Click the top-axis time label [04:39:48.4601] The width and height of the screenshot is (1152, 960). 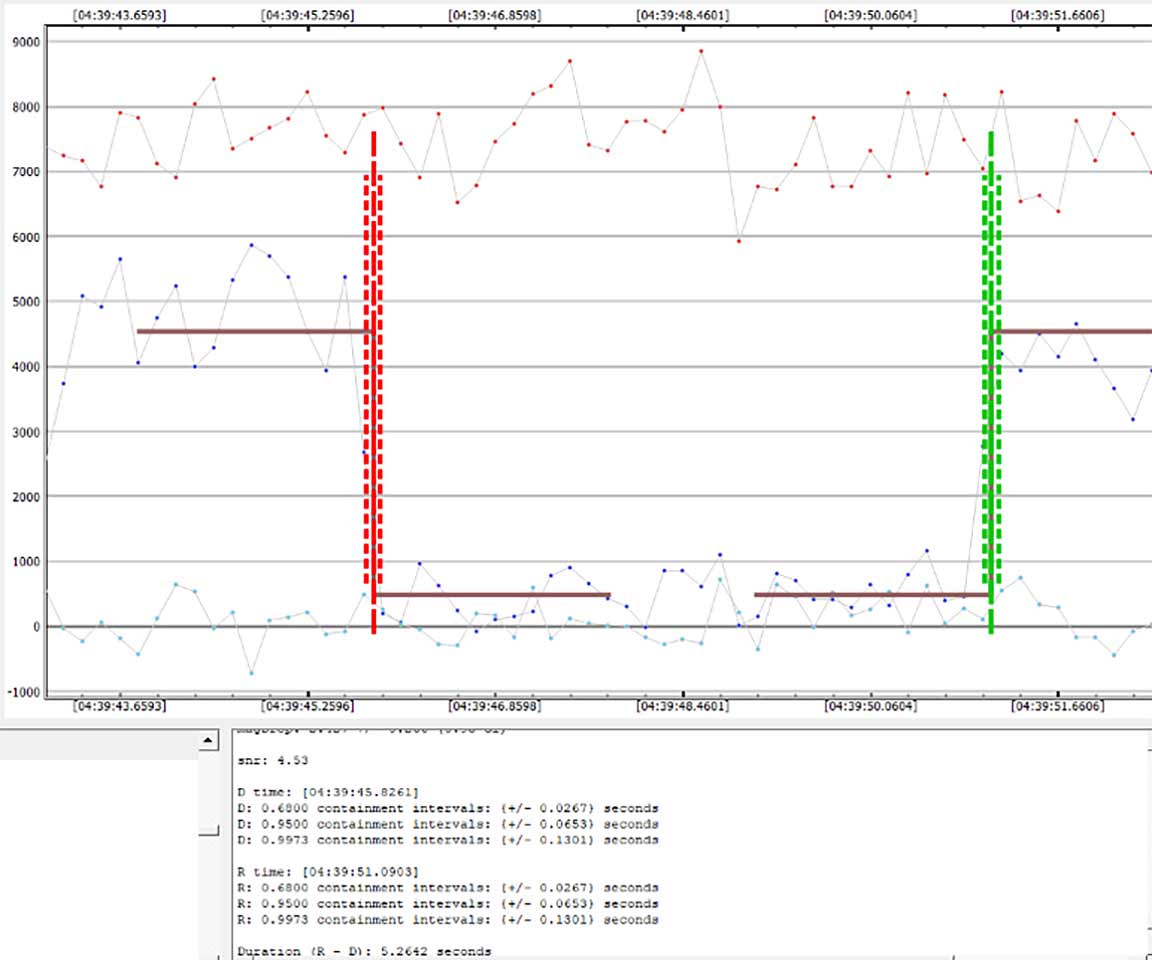pyautogui.click(x=683, y=15)
